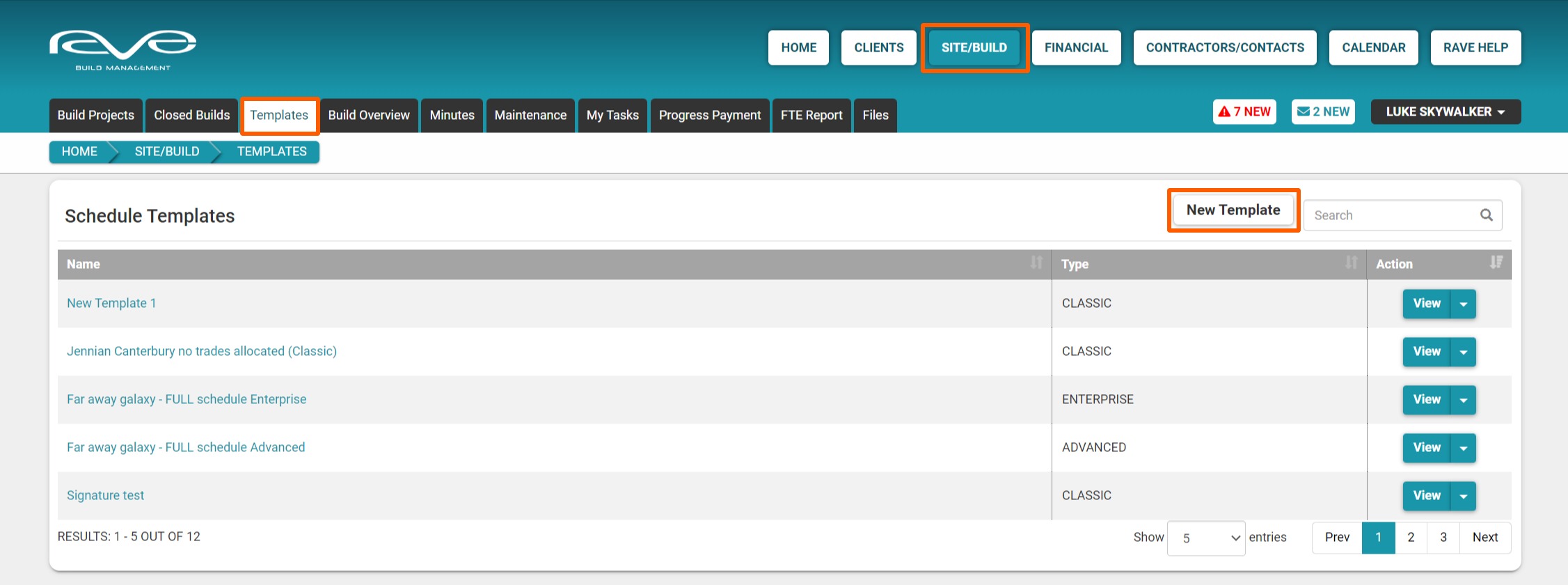Open the FTE Report tab
The image size is (1568, 585).
click(x=811, y=115)
